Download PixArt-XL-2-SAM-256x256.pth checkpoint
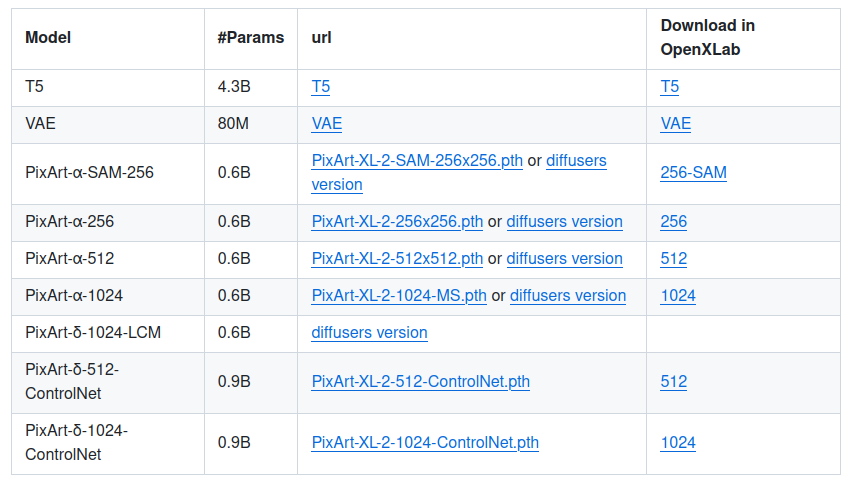The height and width of the screenshot is (491, 848). click(417, 160)
